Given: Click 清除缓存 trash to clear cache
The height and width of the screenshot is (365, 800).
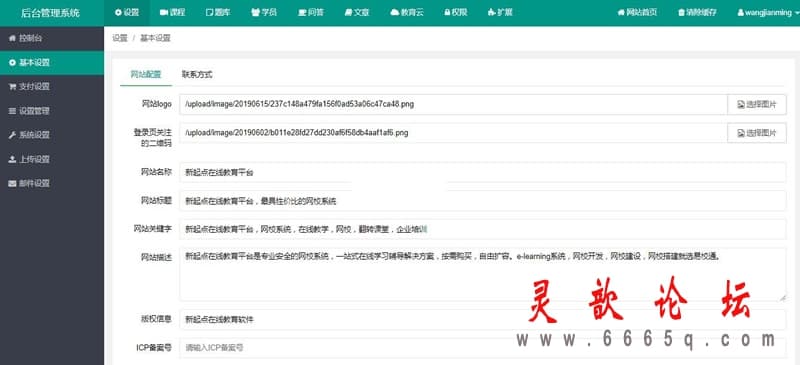Looking at the screenshot, I should (x=697, y=12).
